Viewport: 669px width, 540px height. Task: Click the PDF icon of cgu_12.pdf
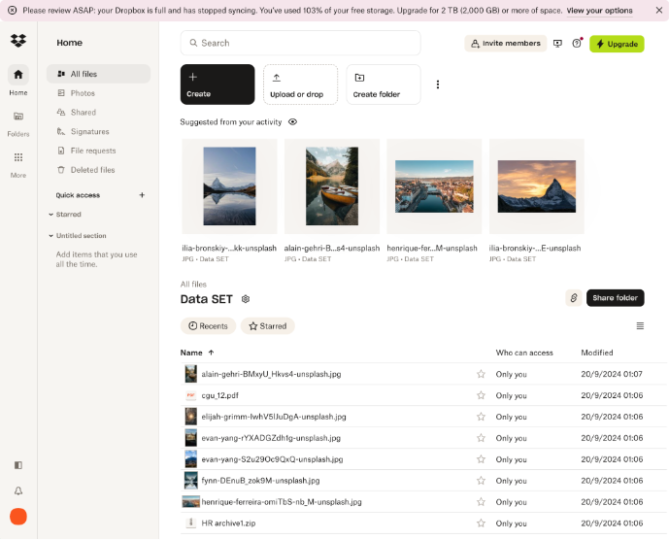pyautogui.click(x=191, y=395)
